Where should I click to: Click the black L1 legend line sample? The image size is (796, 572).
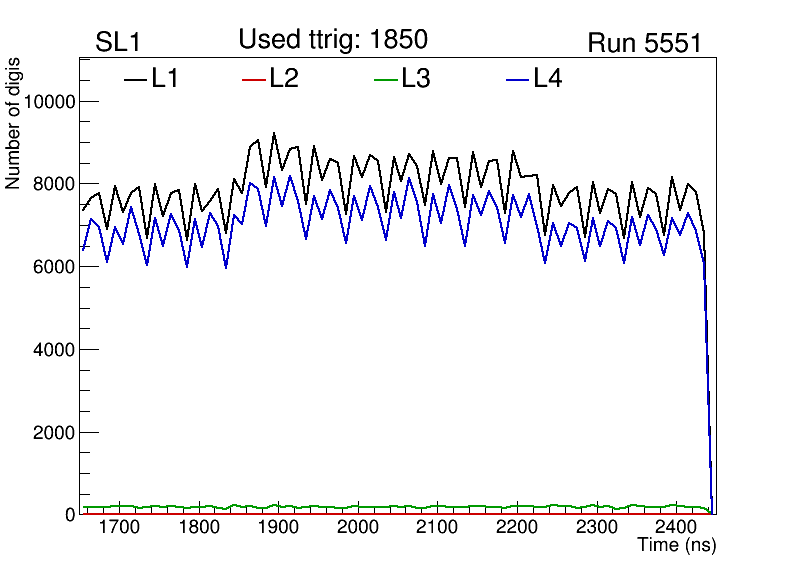coord(135,79)
